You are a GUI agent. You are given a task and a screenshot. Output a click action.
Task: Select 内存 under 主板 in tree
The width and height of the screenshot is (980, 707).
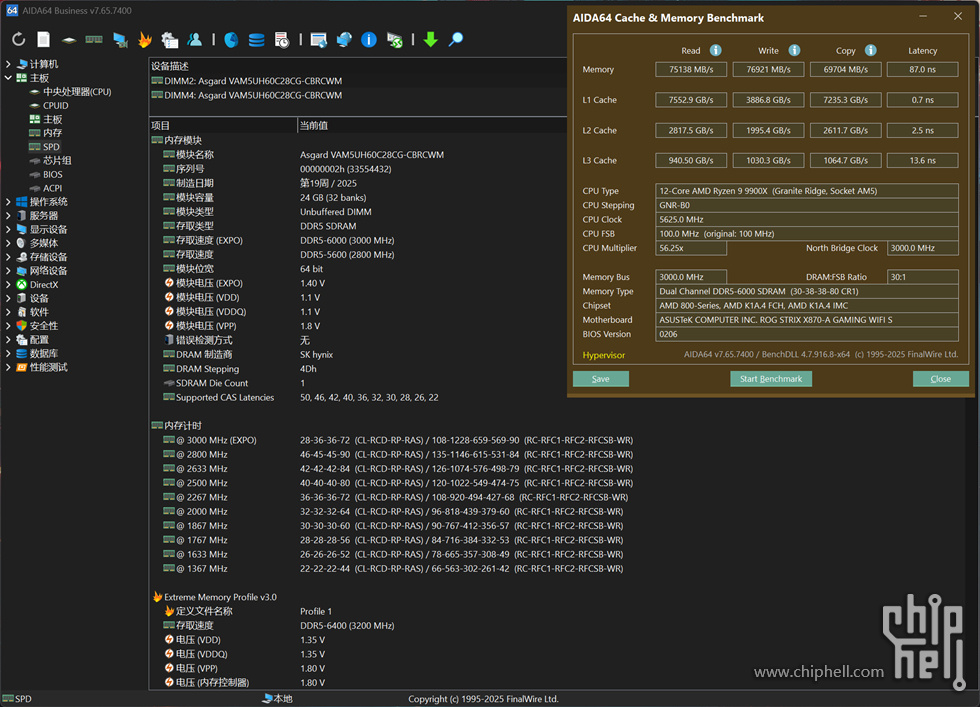click(x=52, y=133)
